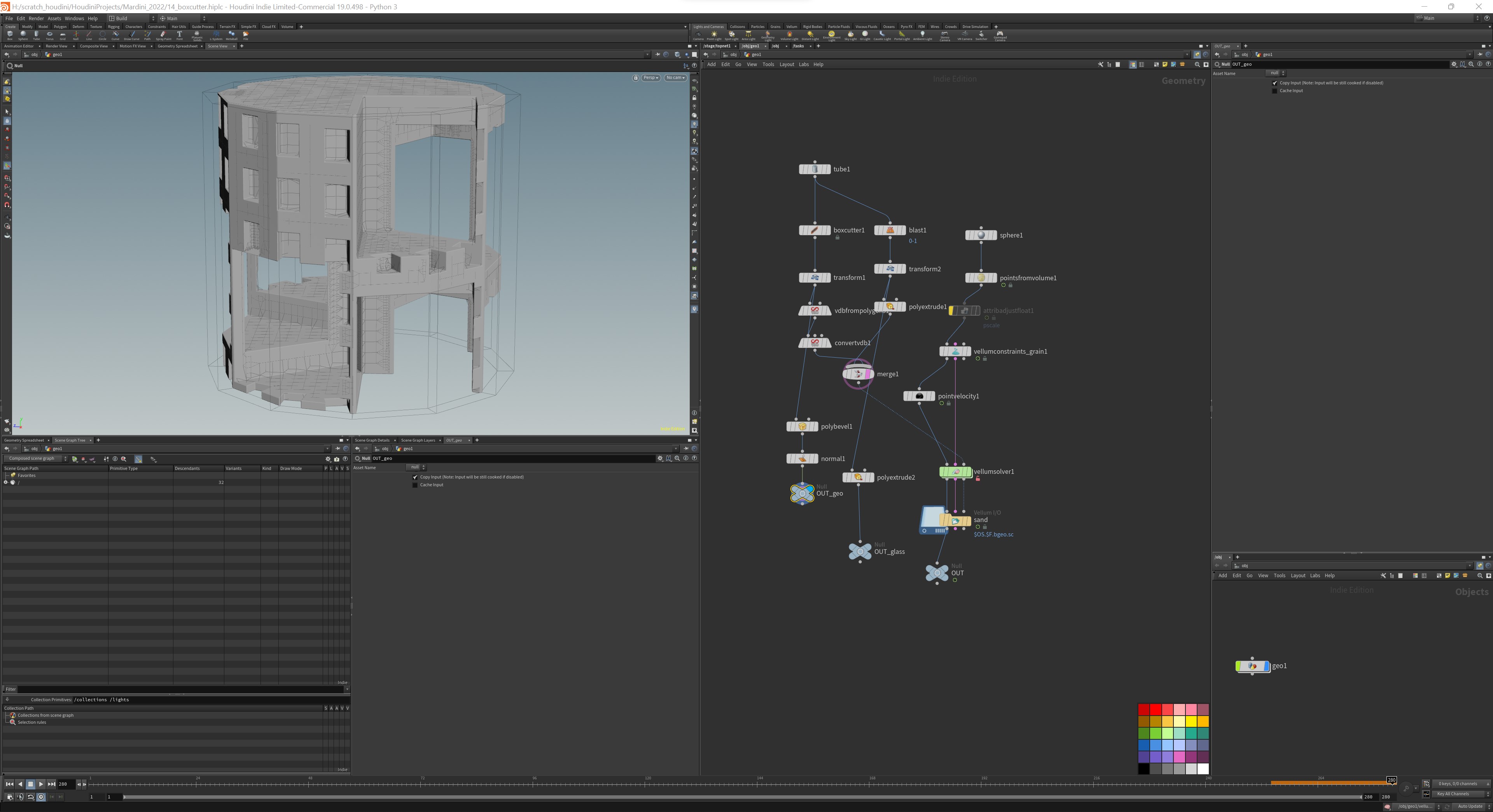Screen dimensions: 1493x812
Task: Pick the Gamepad Camera shelf tool
Action: [x=1000, y=36]
